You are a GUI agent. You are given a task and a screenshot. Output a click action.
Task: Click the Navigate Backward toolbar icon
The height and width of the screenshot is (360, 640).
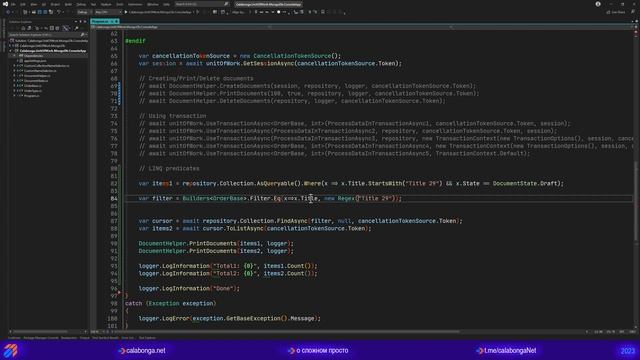[8, 12]
